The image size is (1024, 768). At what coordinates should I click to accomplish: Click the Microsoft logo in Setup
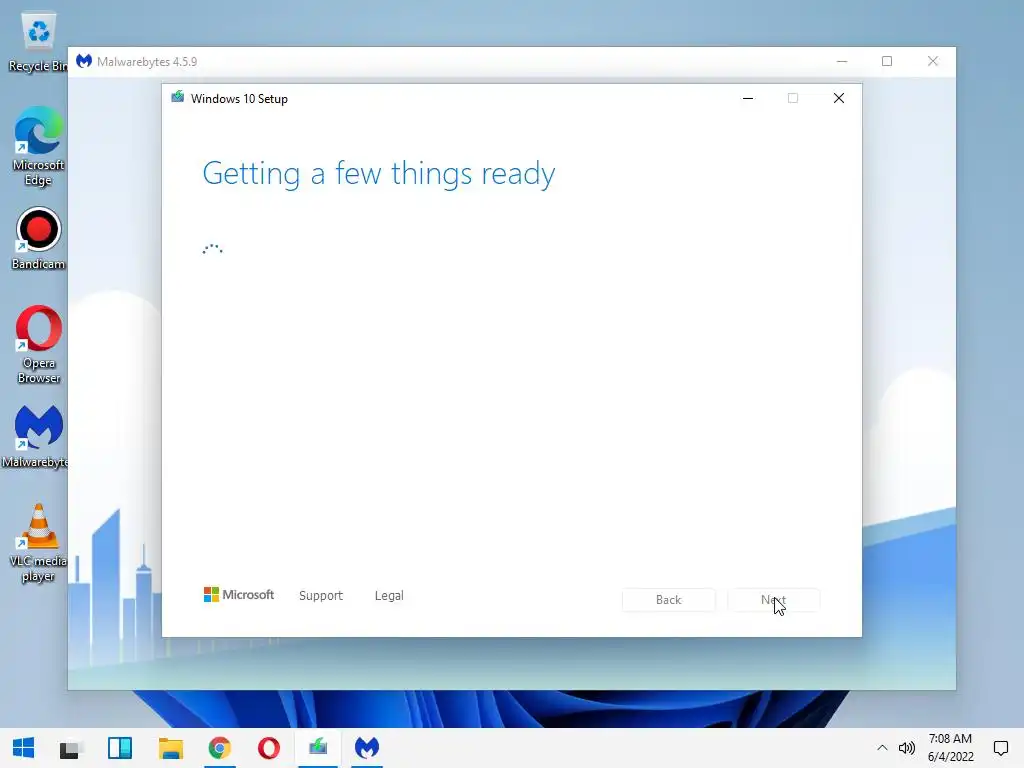[x=239, y=595]
